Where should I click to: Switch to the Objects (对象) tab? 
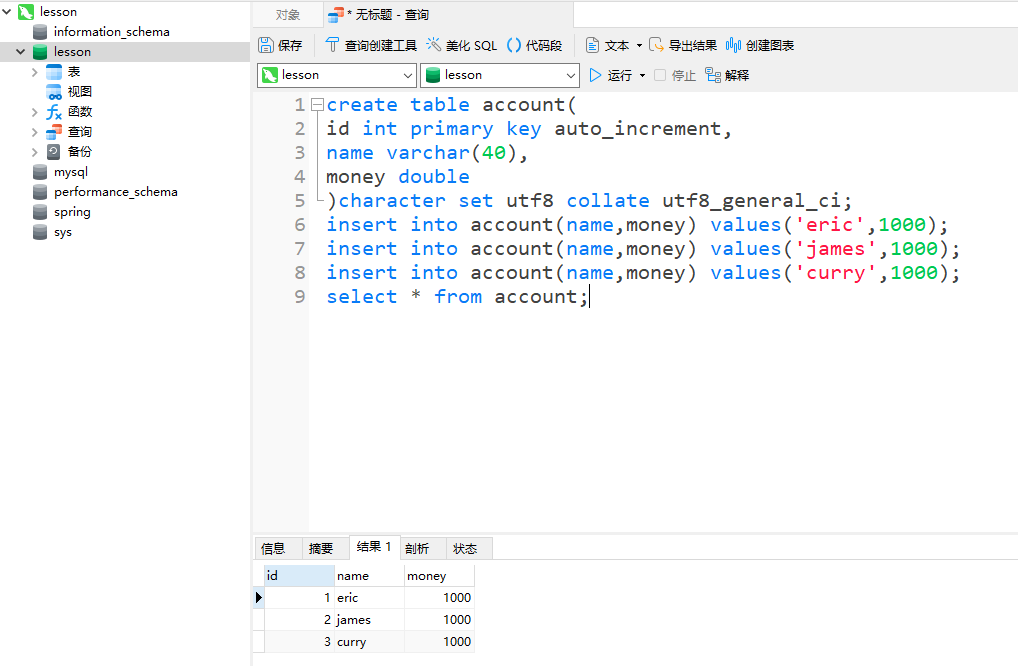[288, 15]
